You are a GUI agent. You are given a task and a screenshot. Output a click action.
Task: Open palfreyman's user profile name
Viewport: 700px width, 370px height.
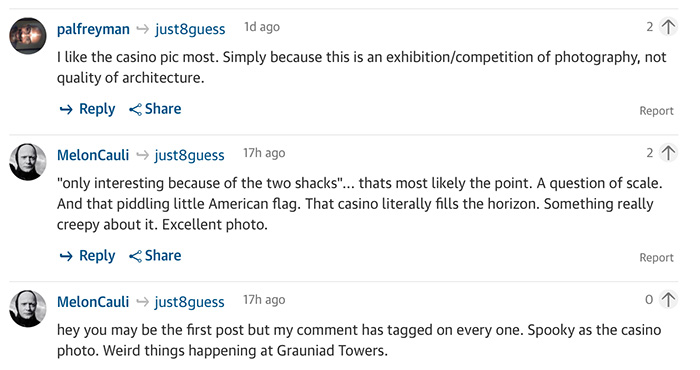click(93, 29)
